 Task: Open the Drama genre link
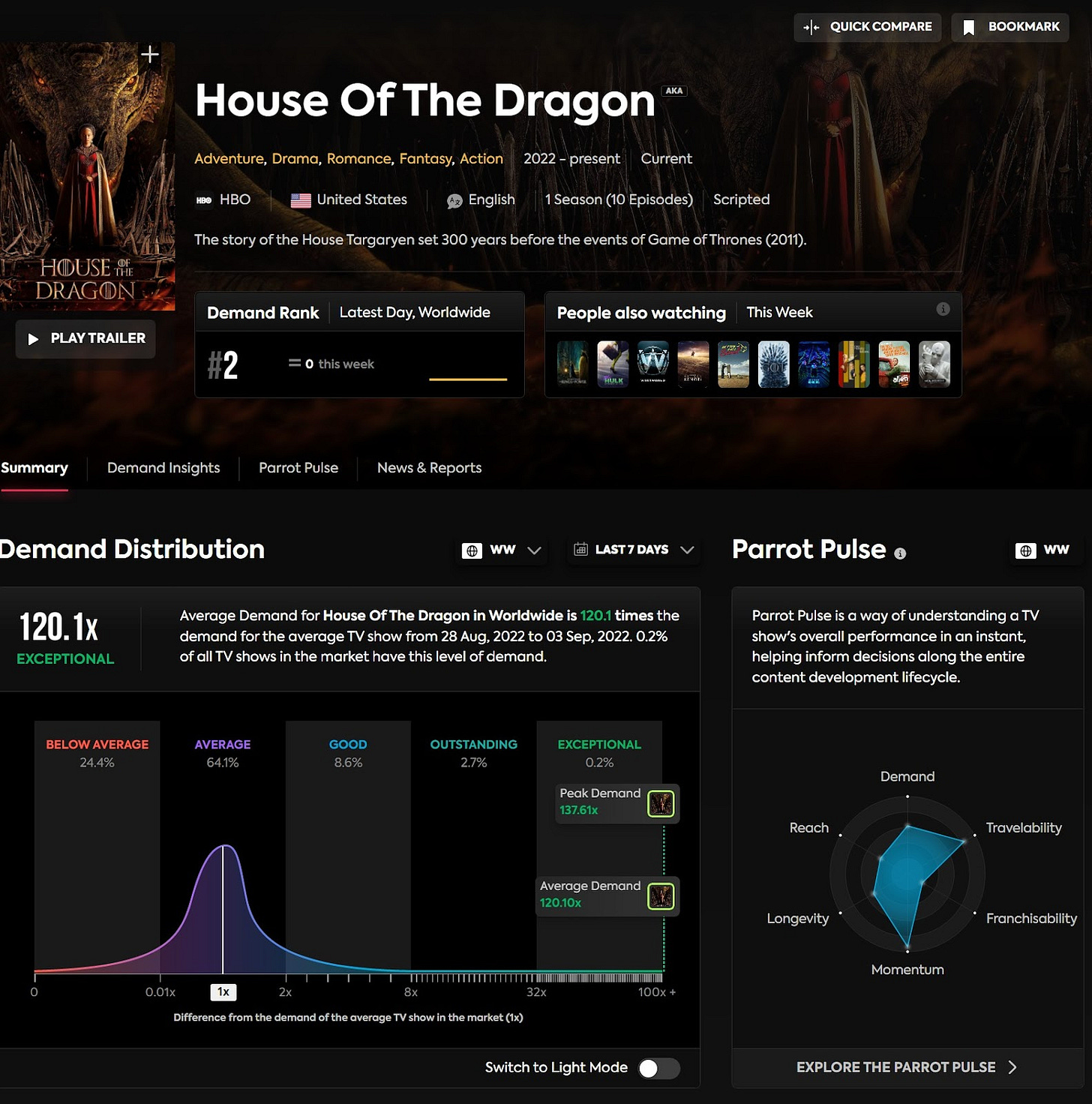295,159
